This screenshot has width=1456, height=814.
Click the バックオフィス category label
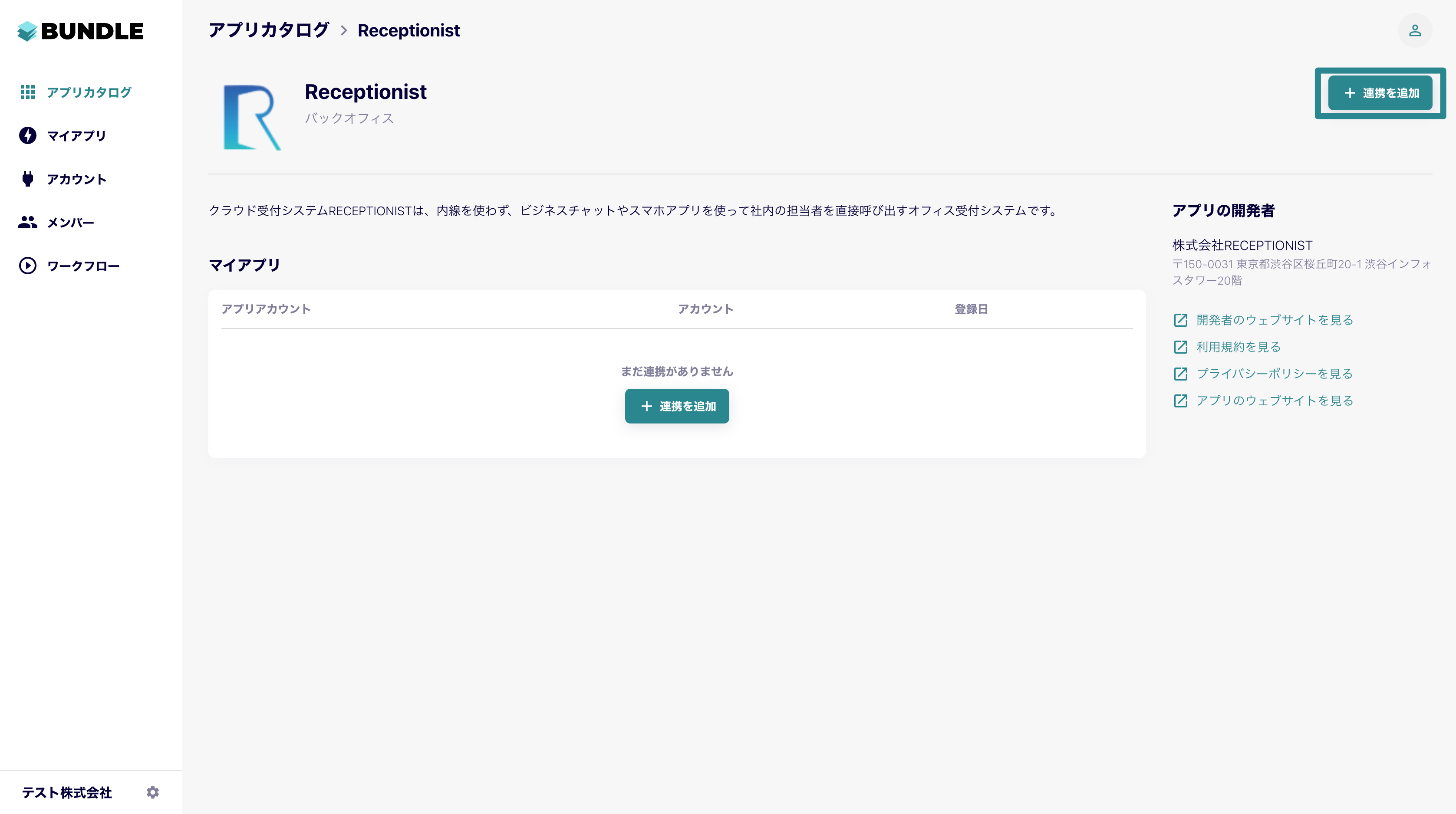349,118
